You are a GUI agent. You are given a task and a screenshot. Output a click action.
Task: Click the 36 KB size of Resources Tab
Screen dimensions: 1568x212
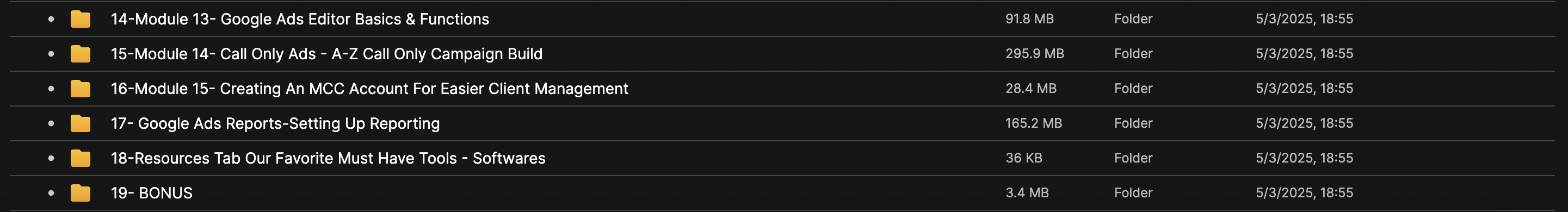tap(1024, 158)
